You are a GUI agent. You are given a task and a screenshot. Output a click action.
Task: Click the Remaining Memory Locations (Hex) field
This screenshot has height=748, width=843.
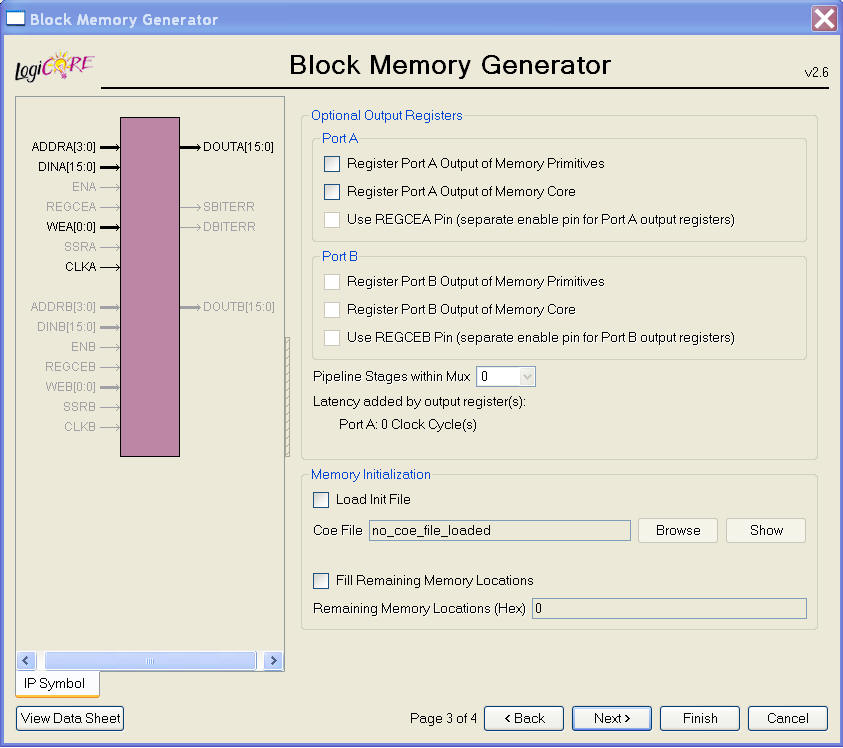[669, 608]
